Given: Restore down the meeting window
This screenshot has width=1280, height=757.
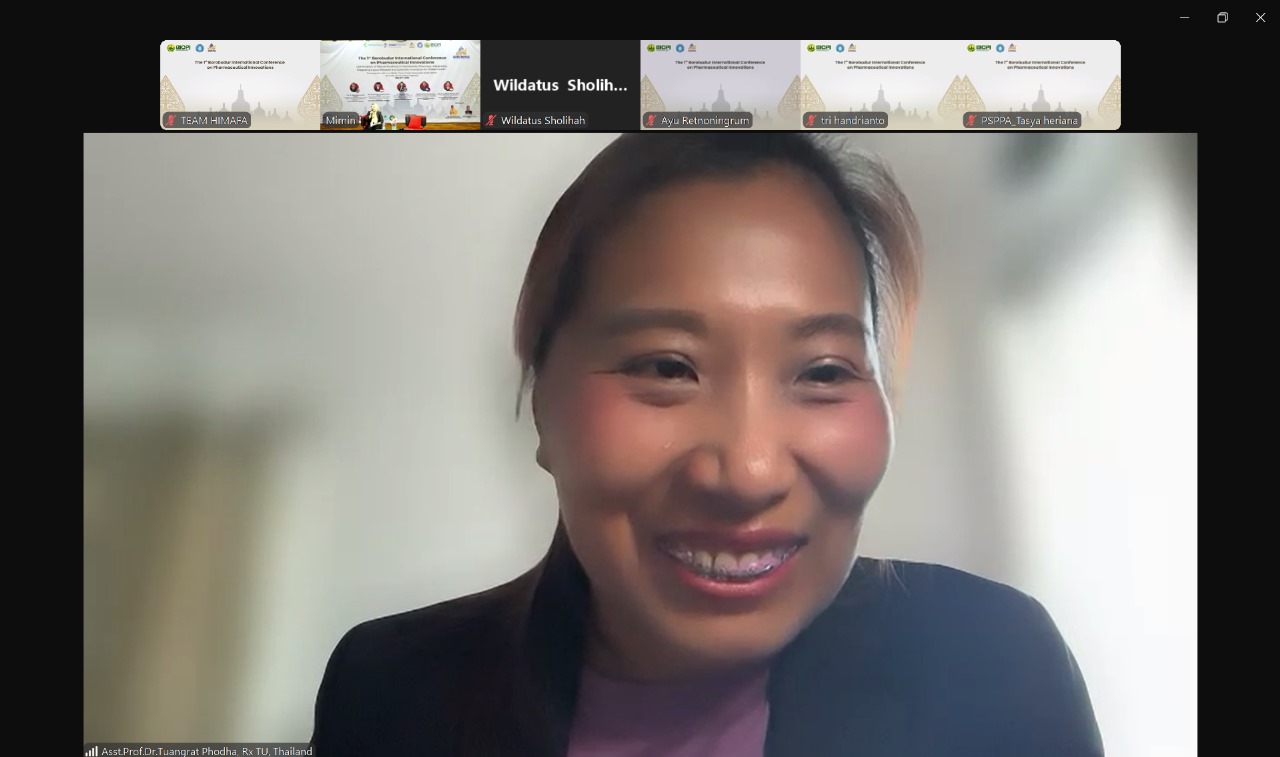Looking at the screenshot, I should coord(1222,17).
